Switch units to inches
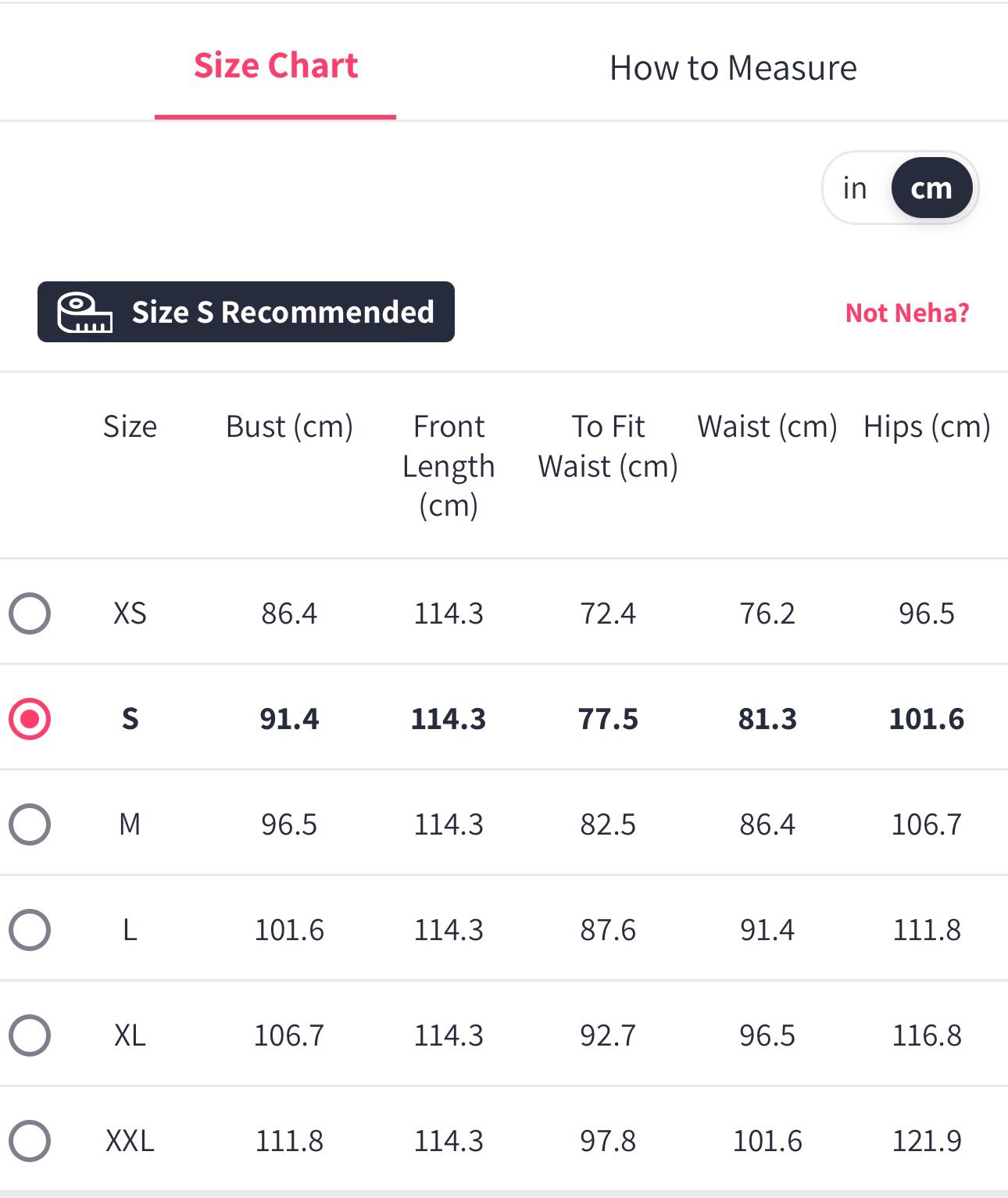1008x1198 pixels. click(855, 188)
